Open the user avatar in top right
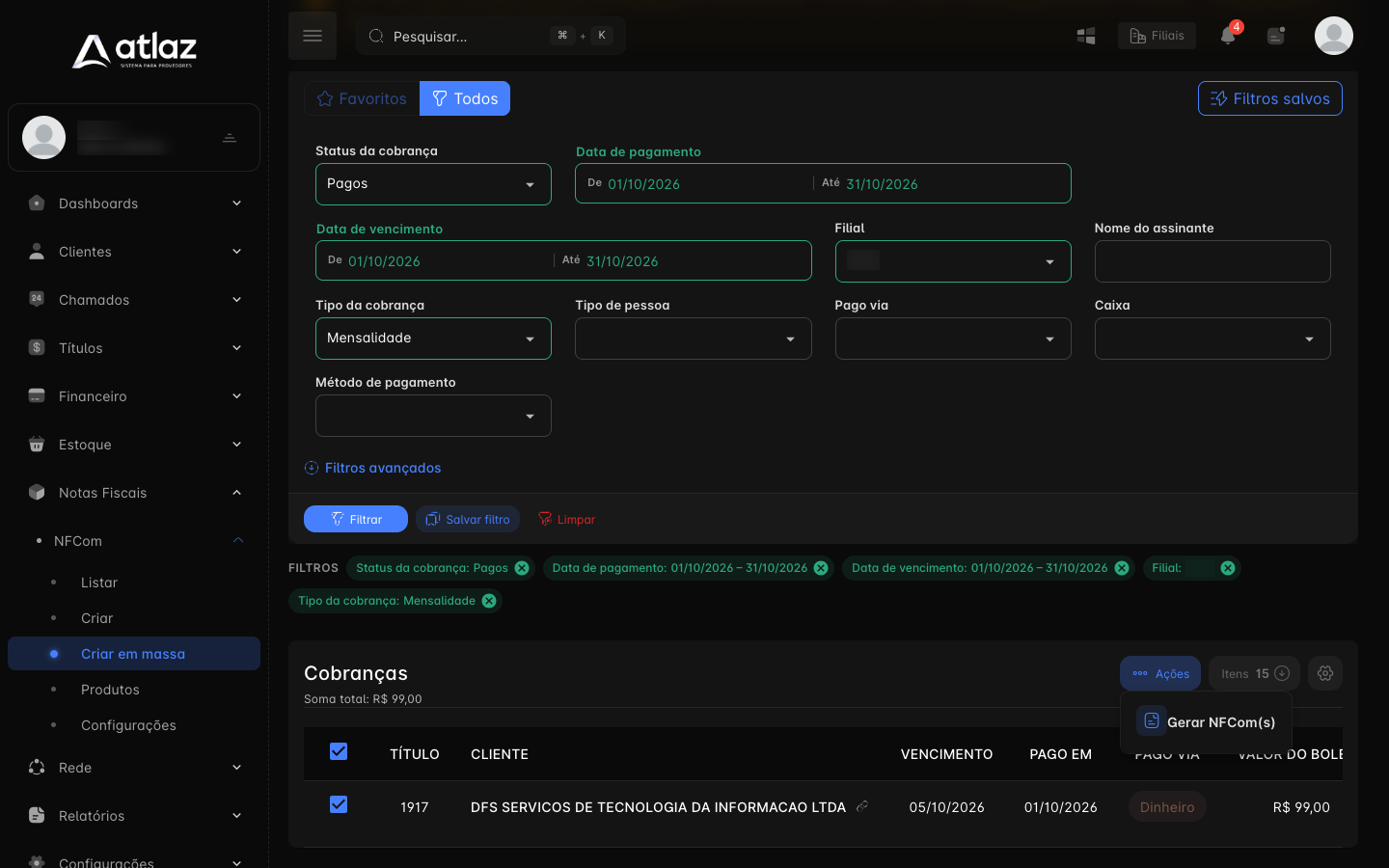Screen dimensions: 1389x868 [1334, 36]
